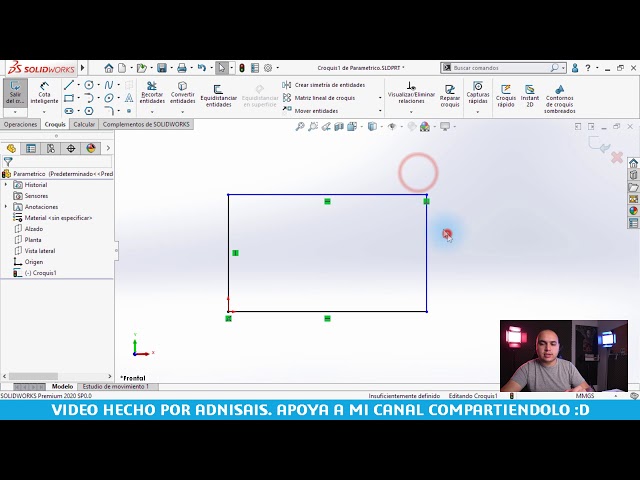Screen dimensions: 640x480
Task: Open Complementos de SOLIDWORKS tab
Action: tap(146, 124)
